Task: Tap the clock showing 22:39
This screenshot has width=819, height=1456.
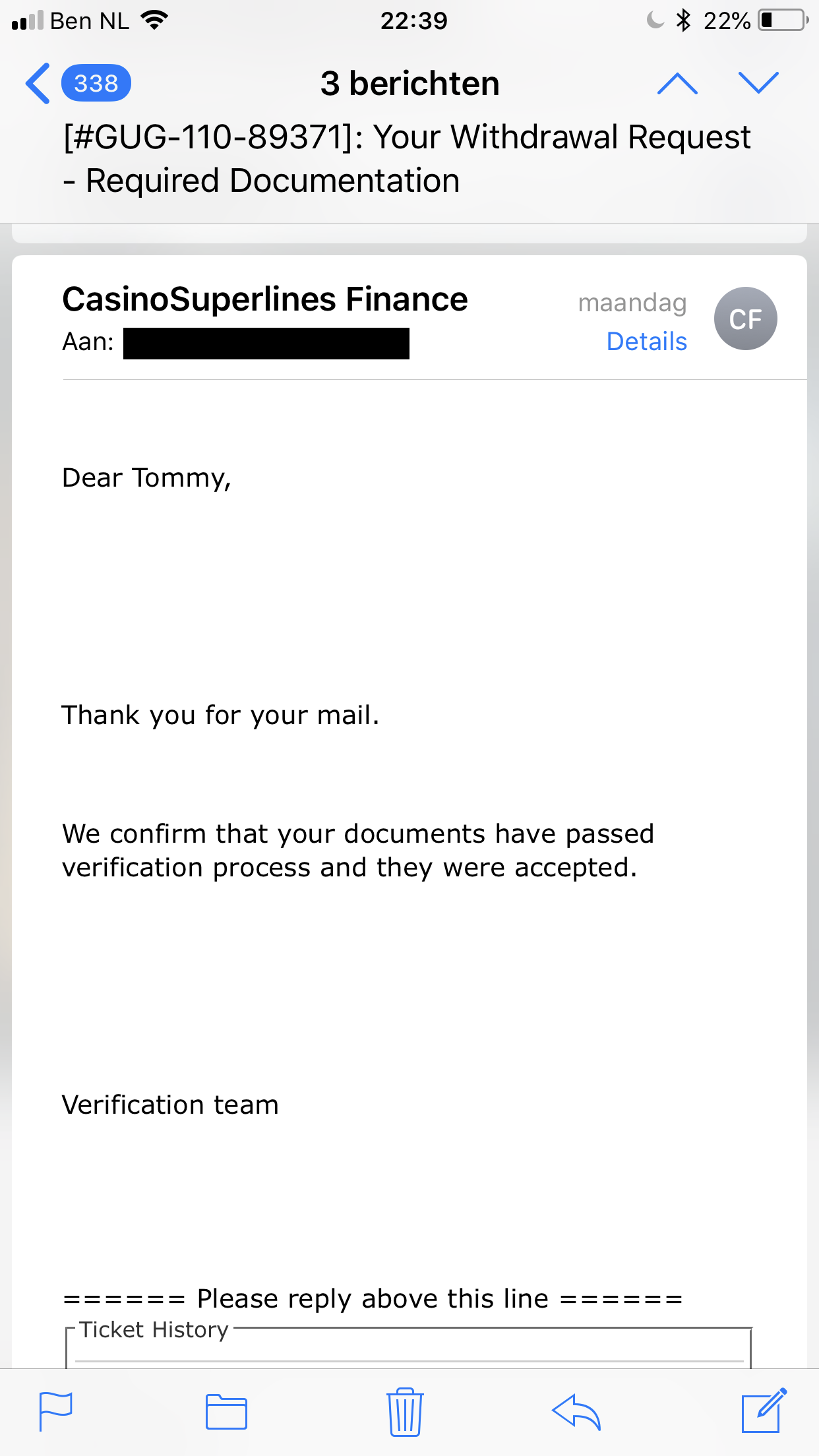Action: click(x=413, y=21)
